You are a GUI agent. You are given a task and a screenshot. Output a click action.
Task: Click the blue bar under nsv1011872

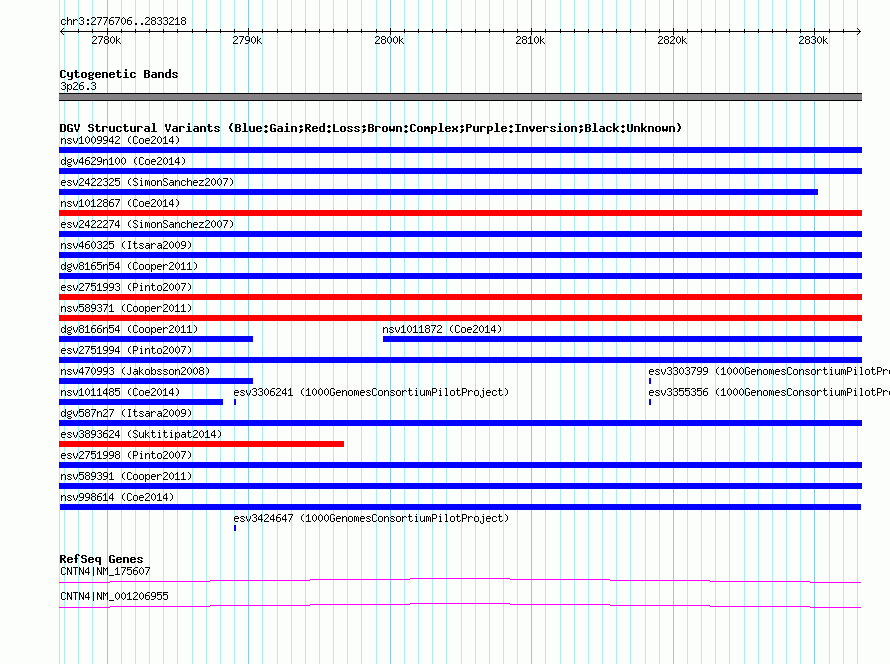pos(623,339)
